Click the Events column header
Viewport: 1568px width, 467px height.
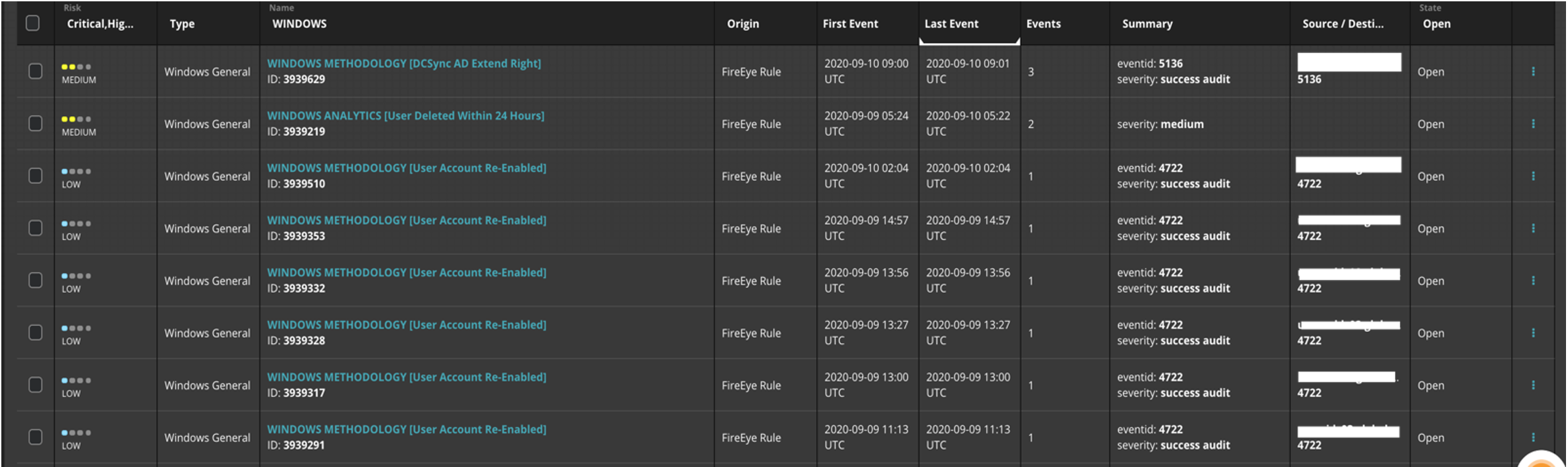tap(1043, 24)
